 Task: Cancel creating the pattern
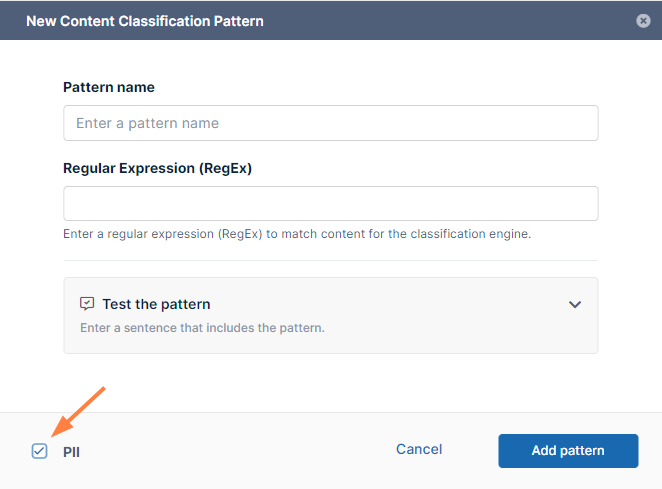tap(419, 450)
